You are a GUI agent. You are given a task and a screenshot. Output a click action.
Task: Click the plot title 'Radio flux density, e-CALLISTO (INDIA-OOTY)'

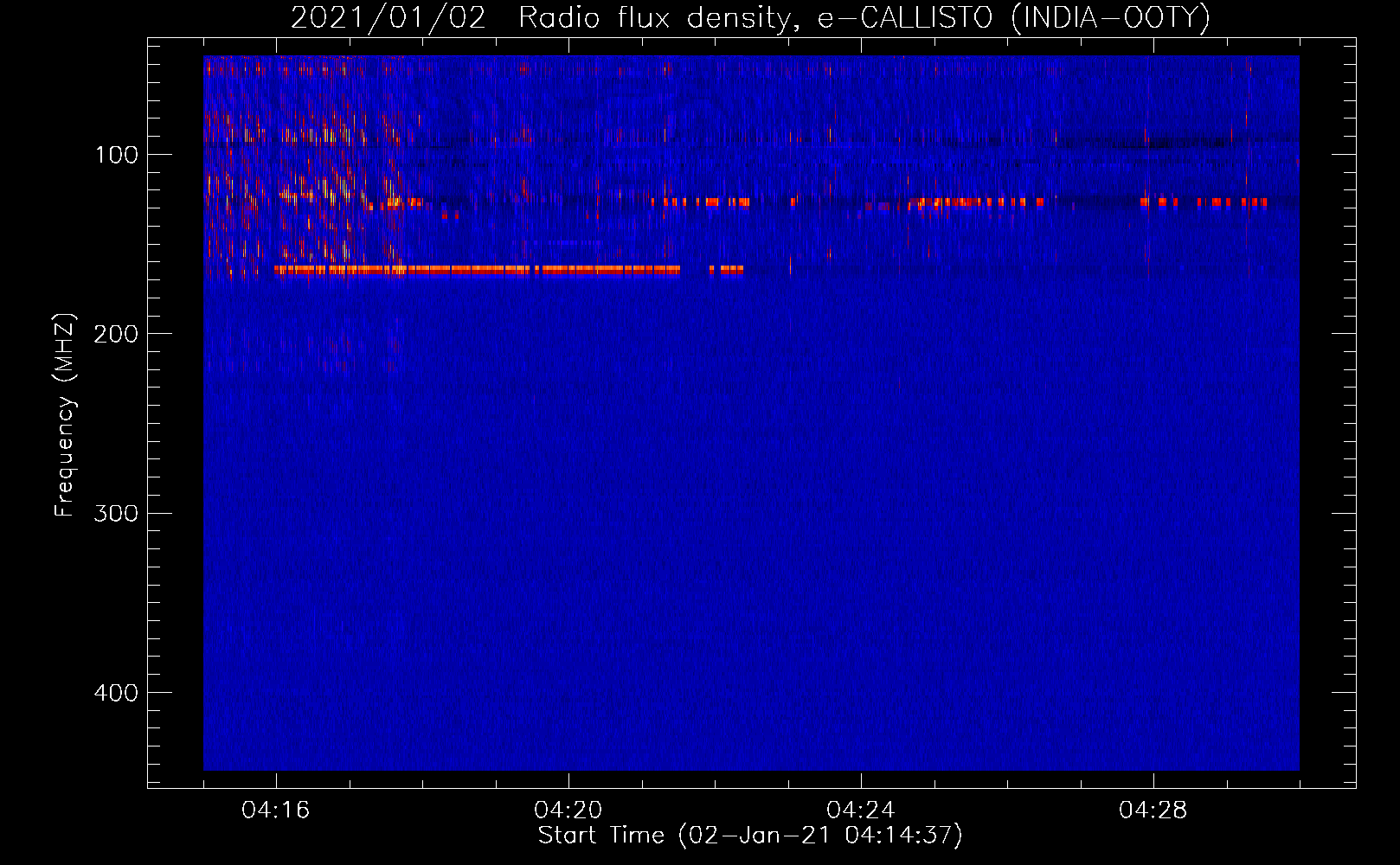tap(864, 18)
